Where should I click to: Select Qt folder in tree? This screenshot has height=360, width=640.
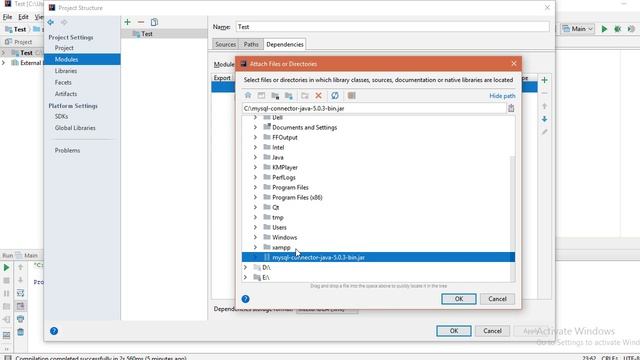[276, 207]
